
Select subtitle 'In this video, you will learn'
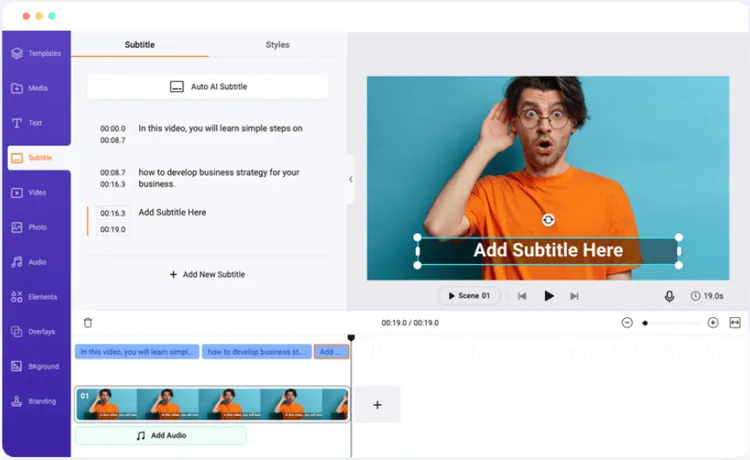point(220,128)
